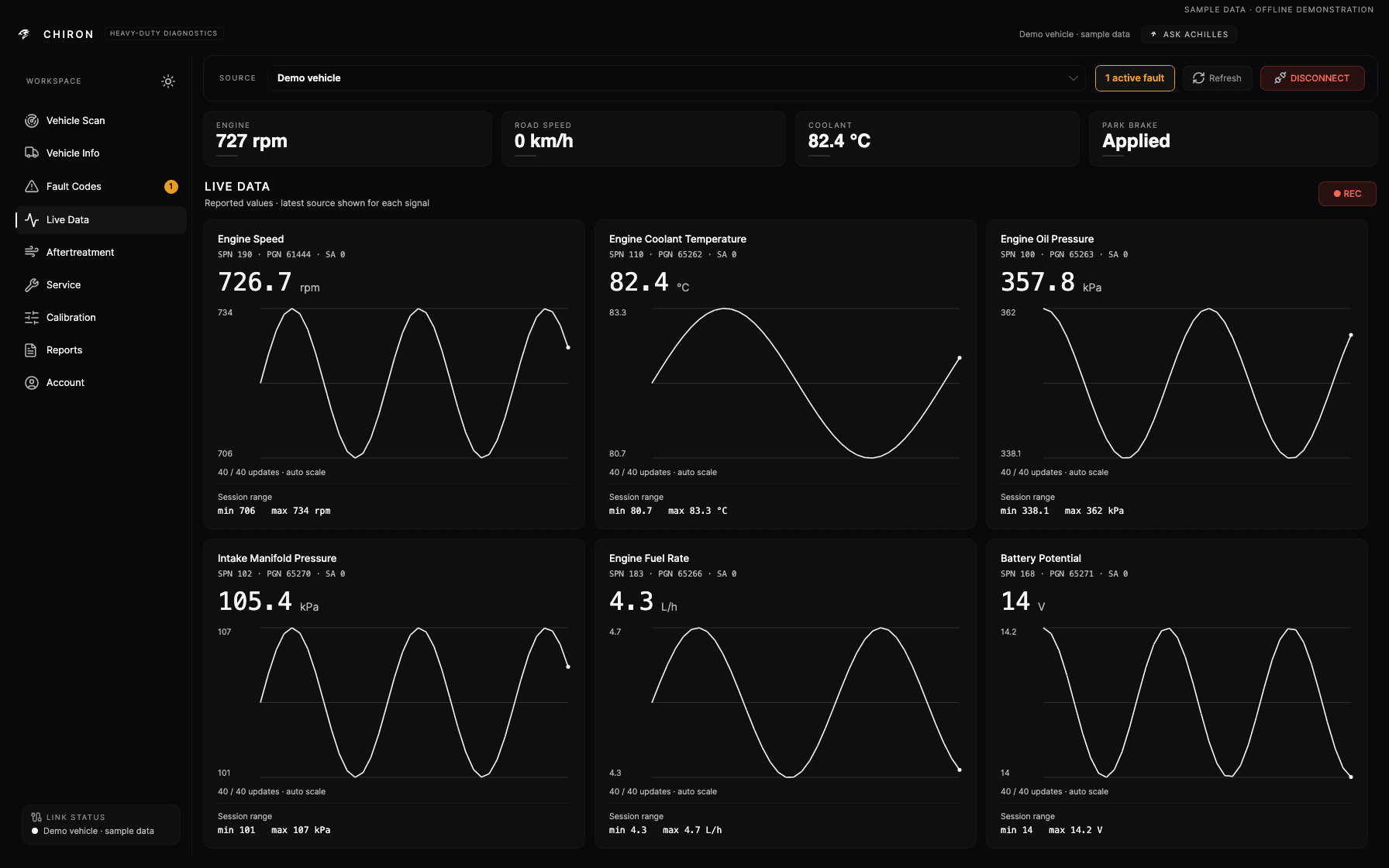Click the Engine rpm summary card
1389x868 pixels.
coord(348,139)
